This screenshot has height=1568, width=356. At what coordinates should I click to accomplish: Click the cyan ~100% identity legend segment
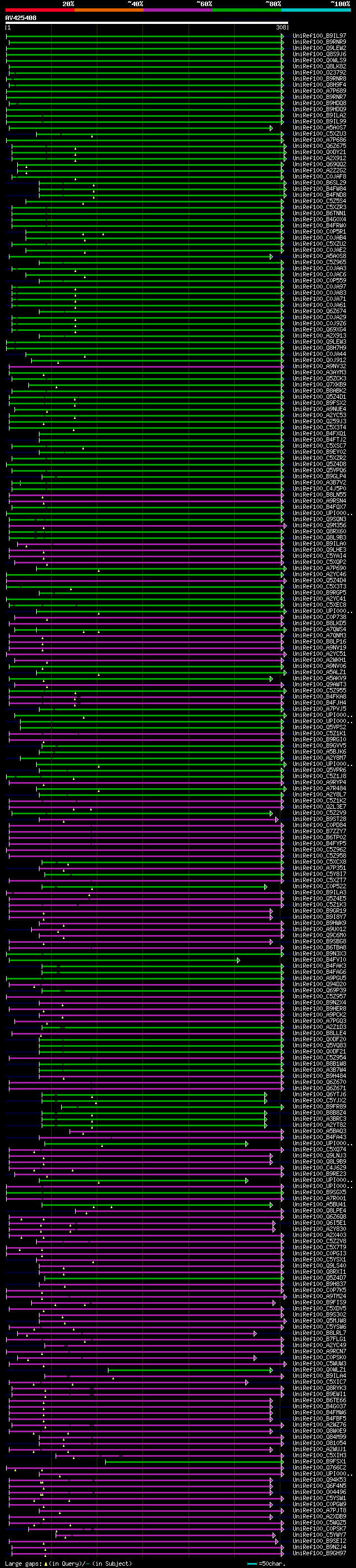point(317,10)
